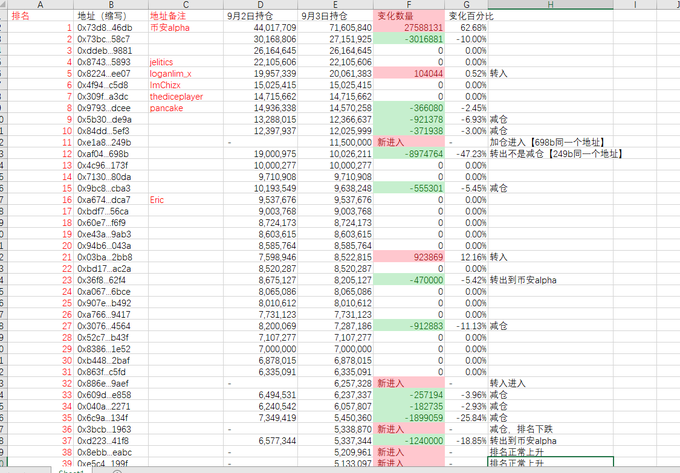This screenshot has width=680, height=473.
Task: Select column F header
Action: coord(409,5)
